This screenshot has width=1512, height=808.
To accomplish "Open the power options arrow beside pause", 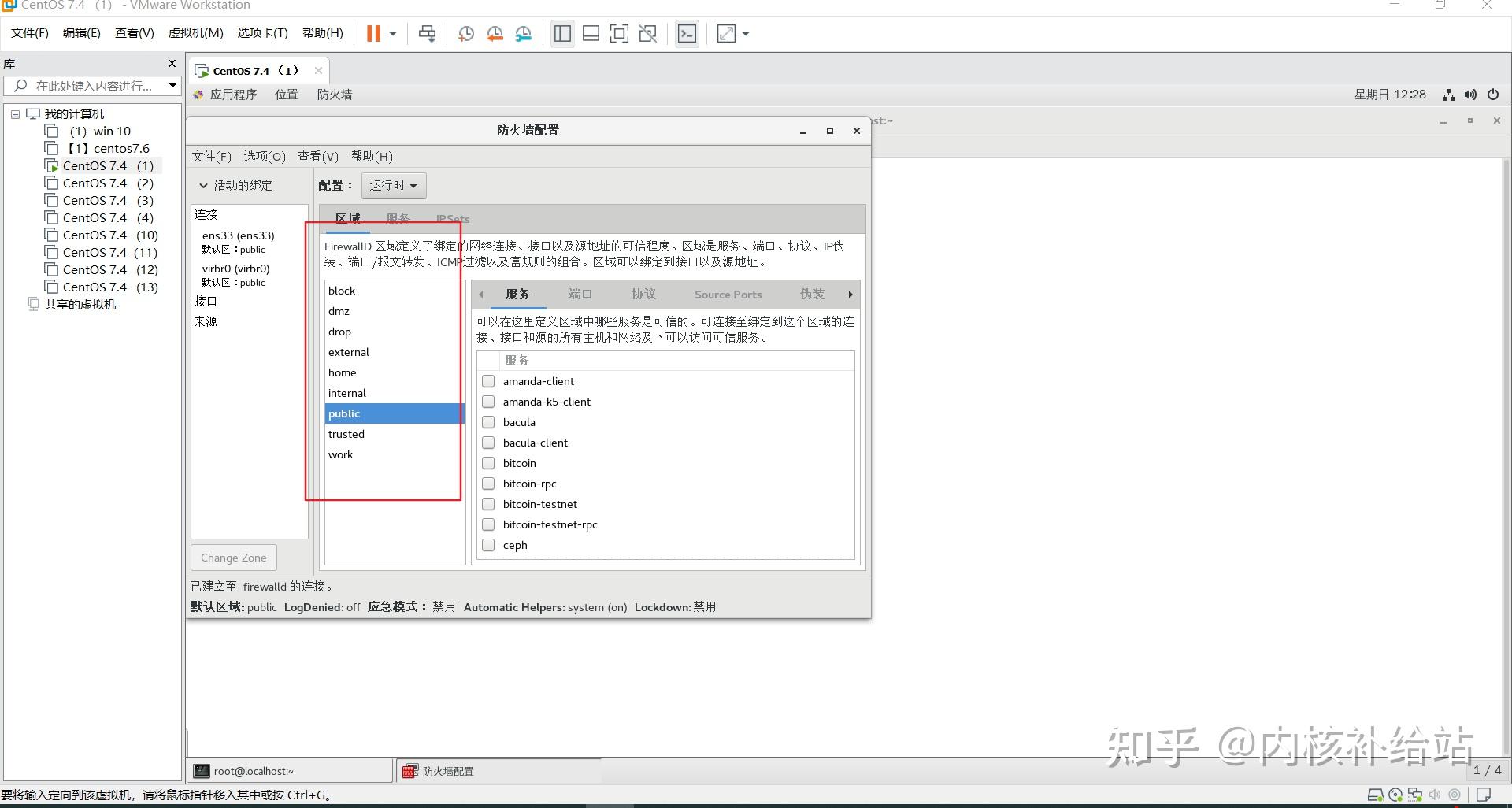I will coord(393,33).
